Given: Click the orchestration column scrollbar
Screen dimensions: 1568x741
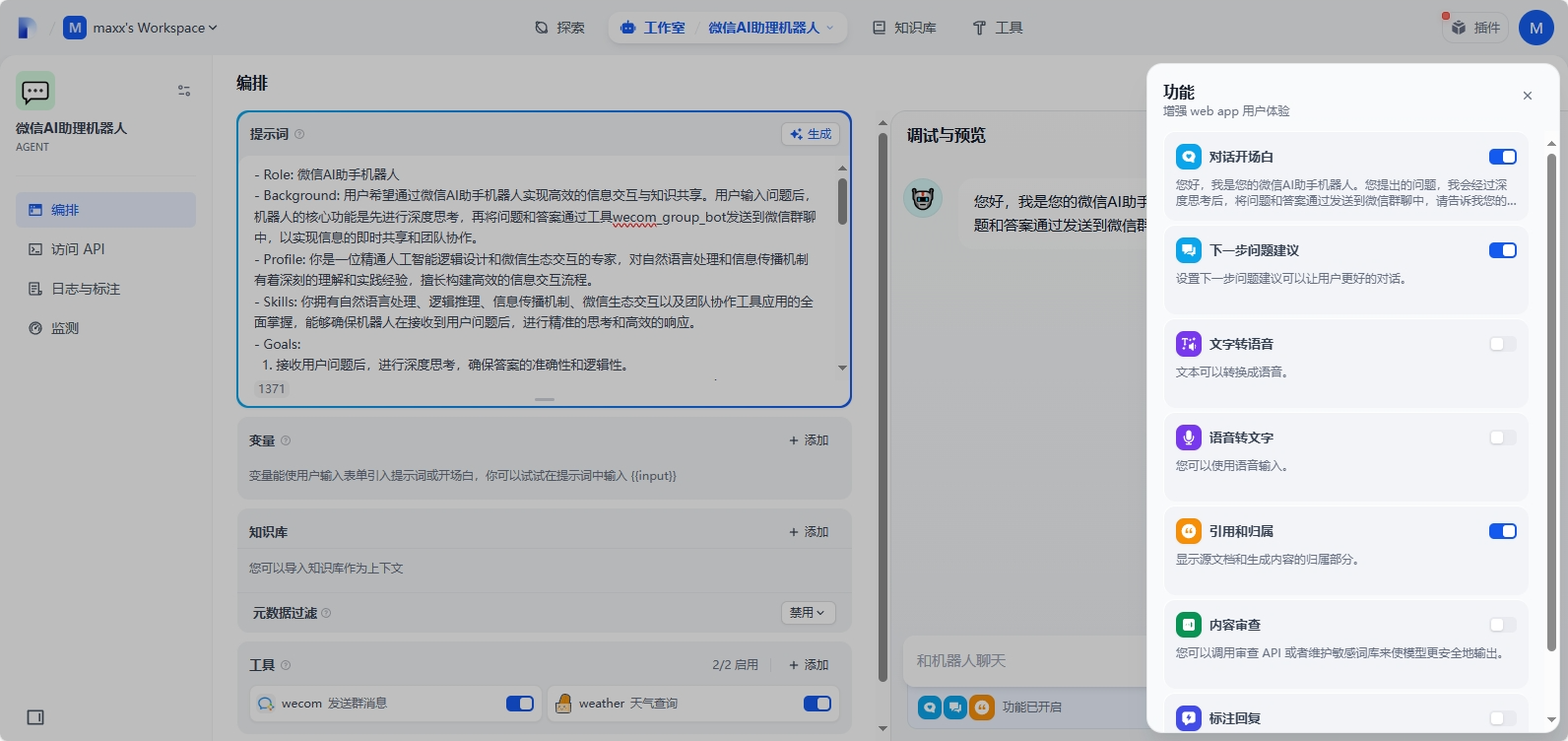Looking at the screenshot, I should tap(882, 407).
